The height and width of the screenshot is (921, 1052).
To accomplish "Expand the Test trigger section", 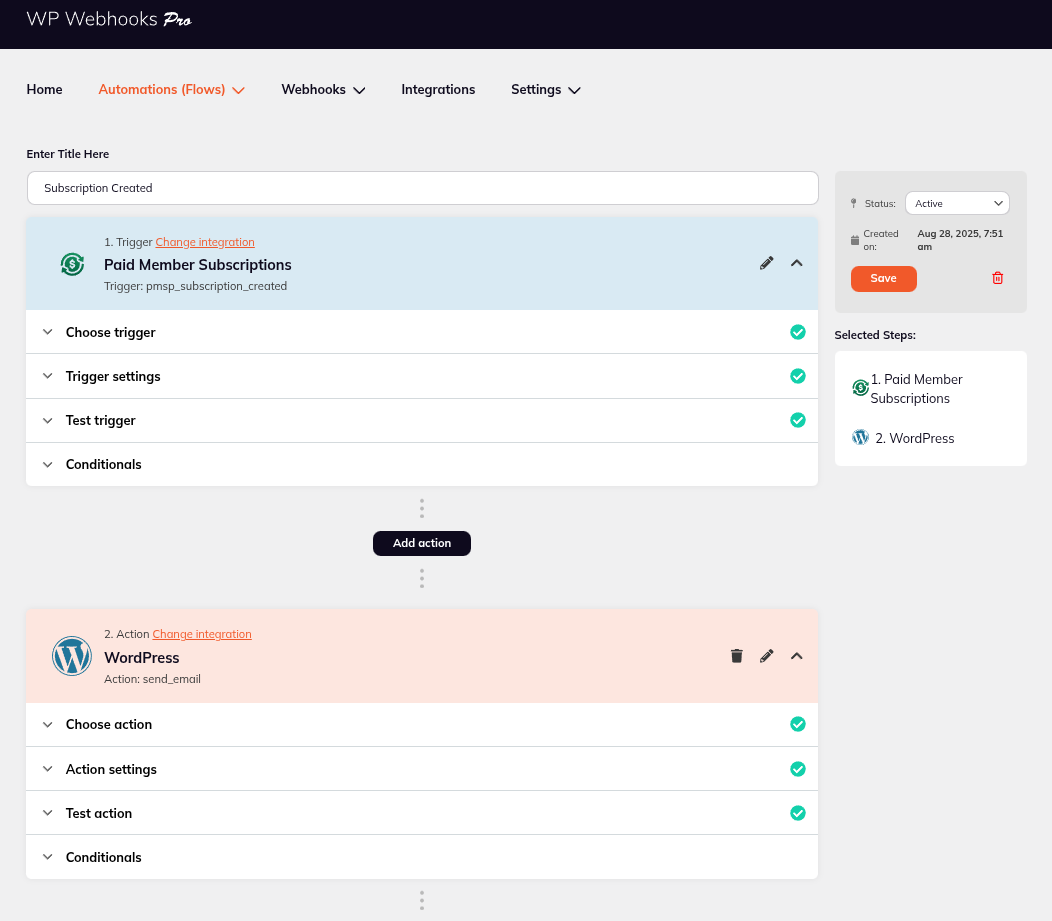I will [x=421, y=421].
